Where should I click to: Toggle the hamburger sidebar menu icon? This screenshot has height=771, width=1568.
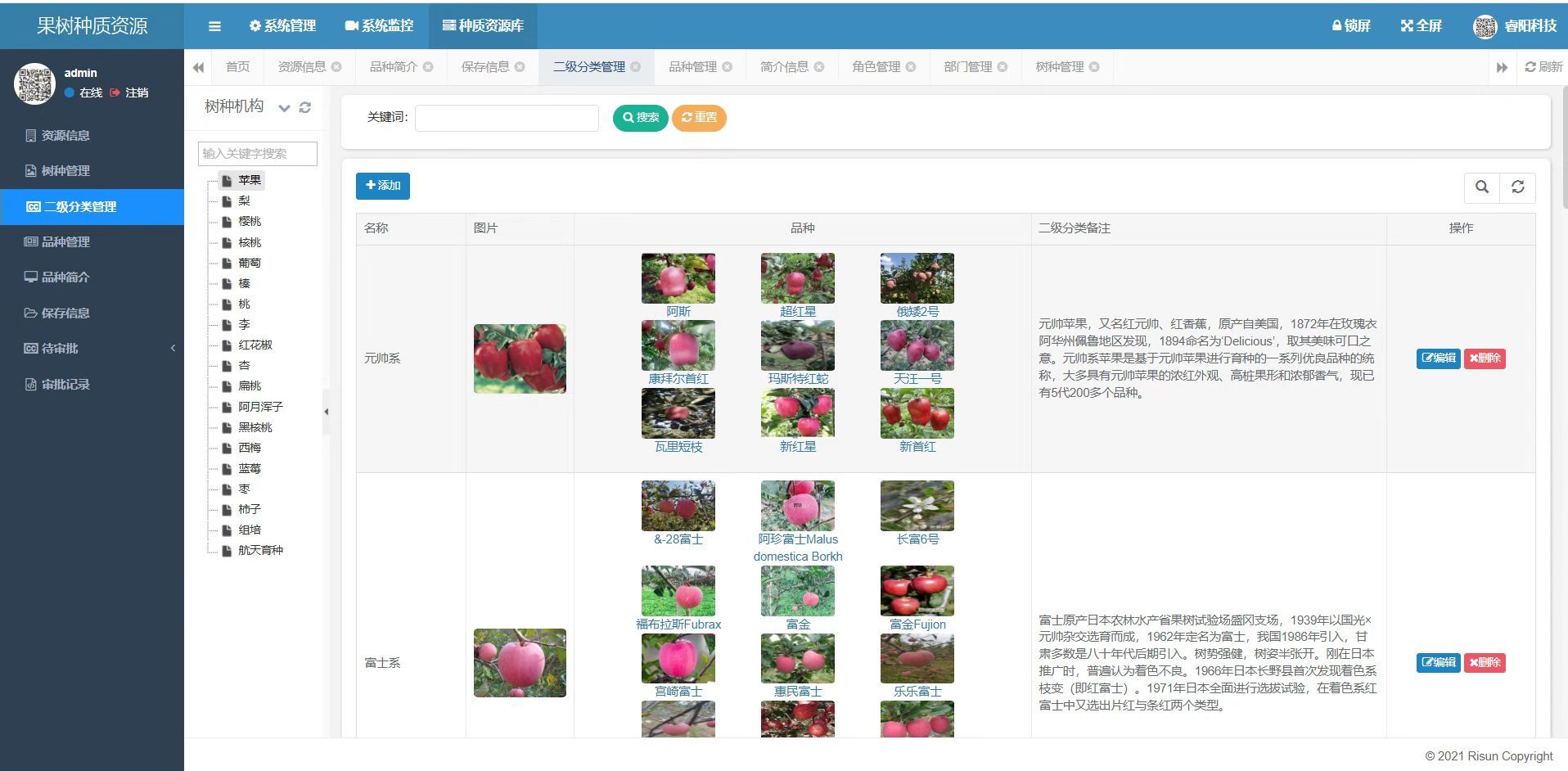(214, 26)
